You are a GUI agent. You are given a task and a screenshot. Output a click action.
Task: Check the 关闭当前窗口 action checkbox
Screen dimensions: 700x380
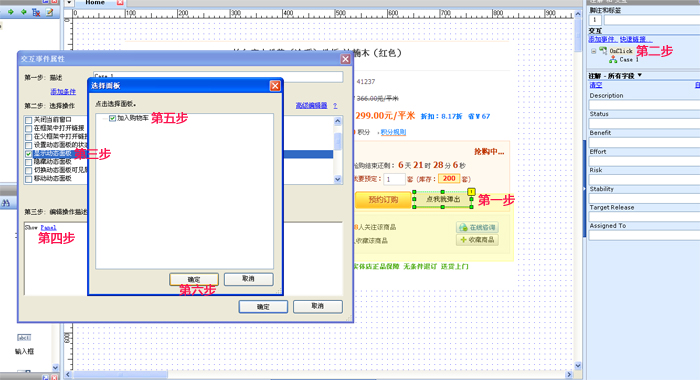click(x=29, y=120)
